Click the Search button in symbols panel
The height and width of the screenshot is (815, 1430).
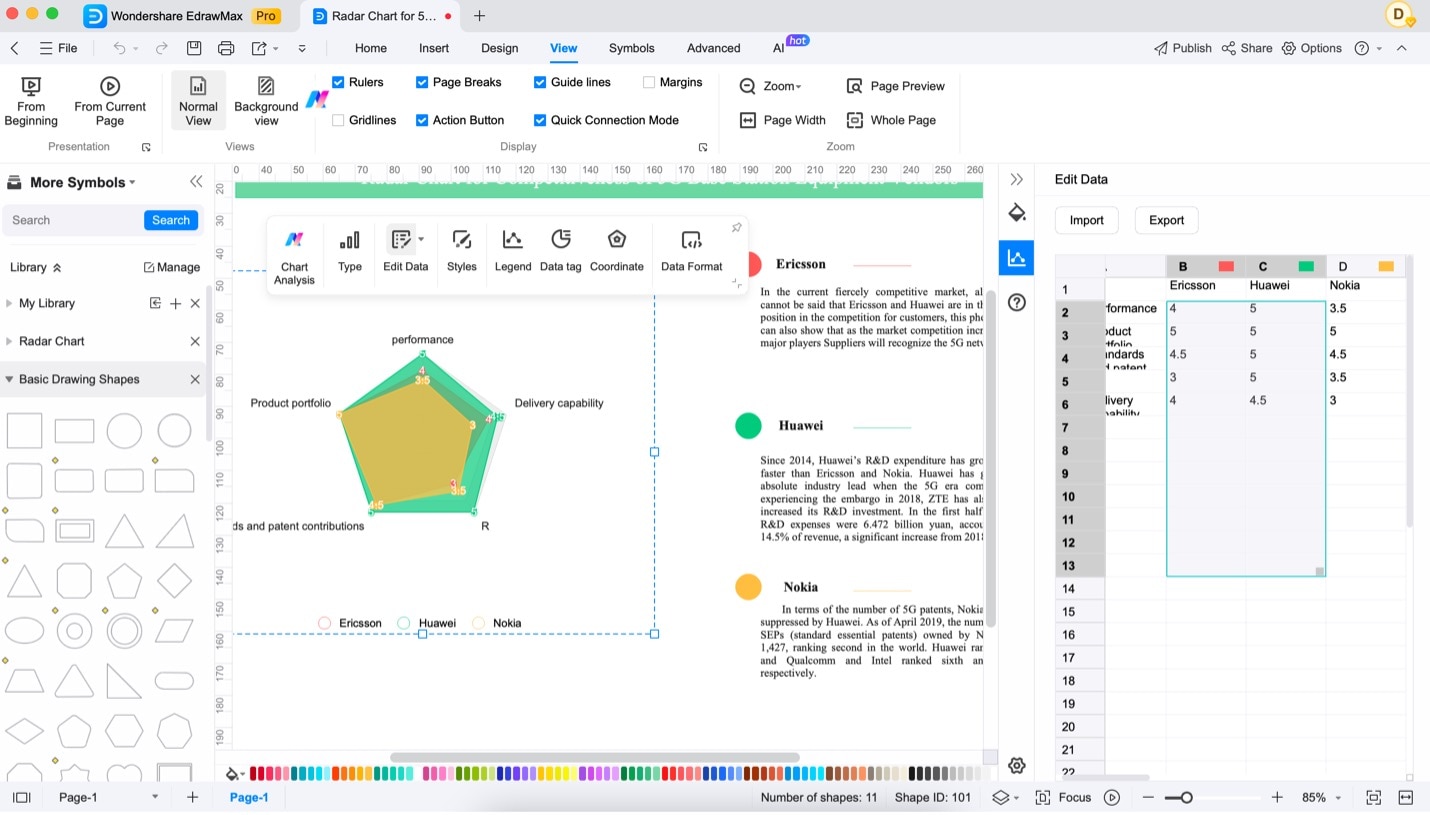tap(171, 220)
